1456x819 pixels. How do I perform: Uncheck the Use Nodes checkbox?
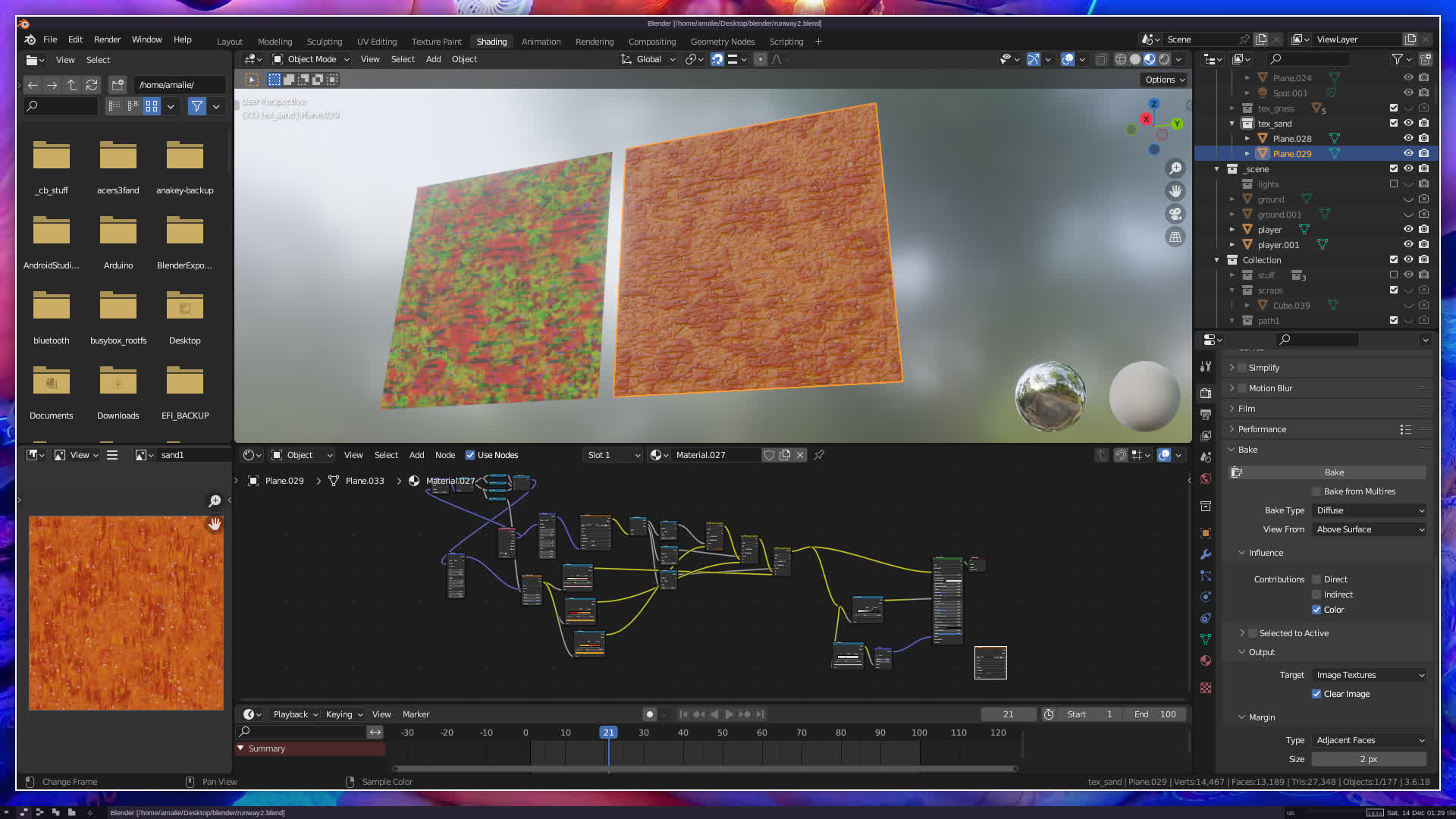pyautogui.click(x=470, y=455)
